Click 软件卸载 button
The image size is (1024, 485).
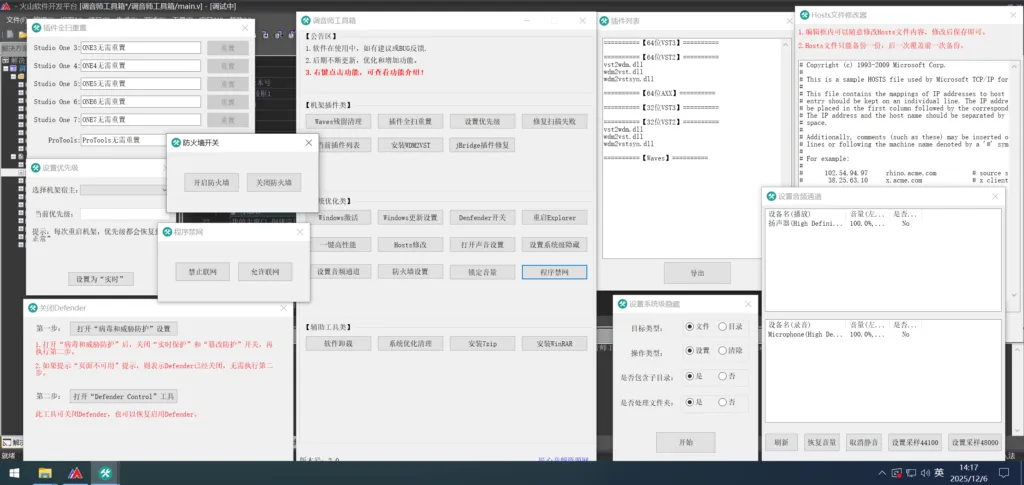pos(338,343)
